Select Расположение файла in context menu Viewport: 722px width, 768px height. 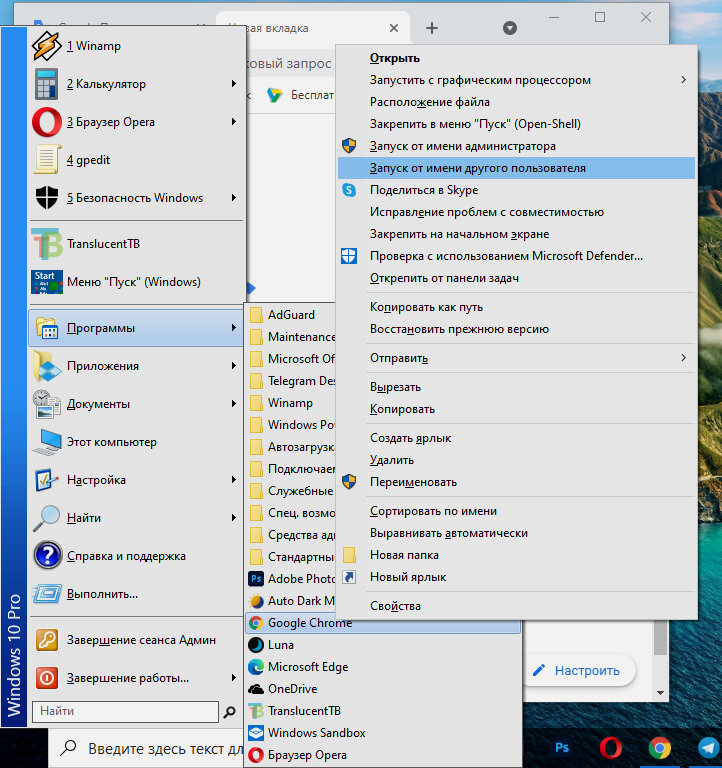(x=516, y=102)
